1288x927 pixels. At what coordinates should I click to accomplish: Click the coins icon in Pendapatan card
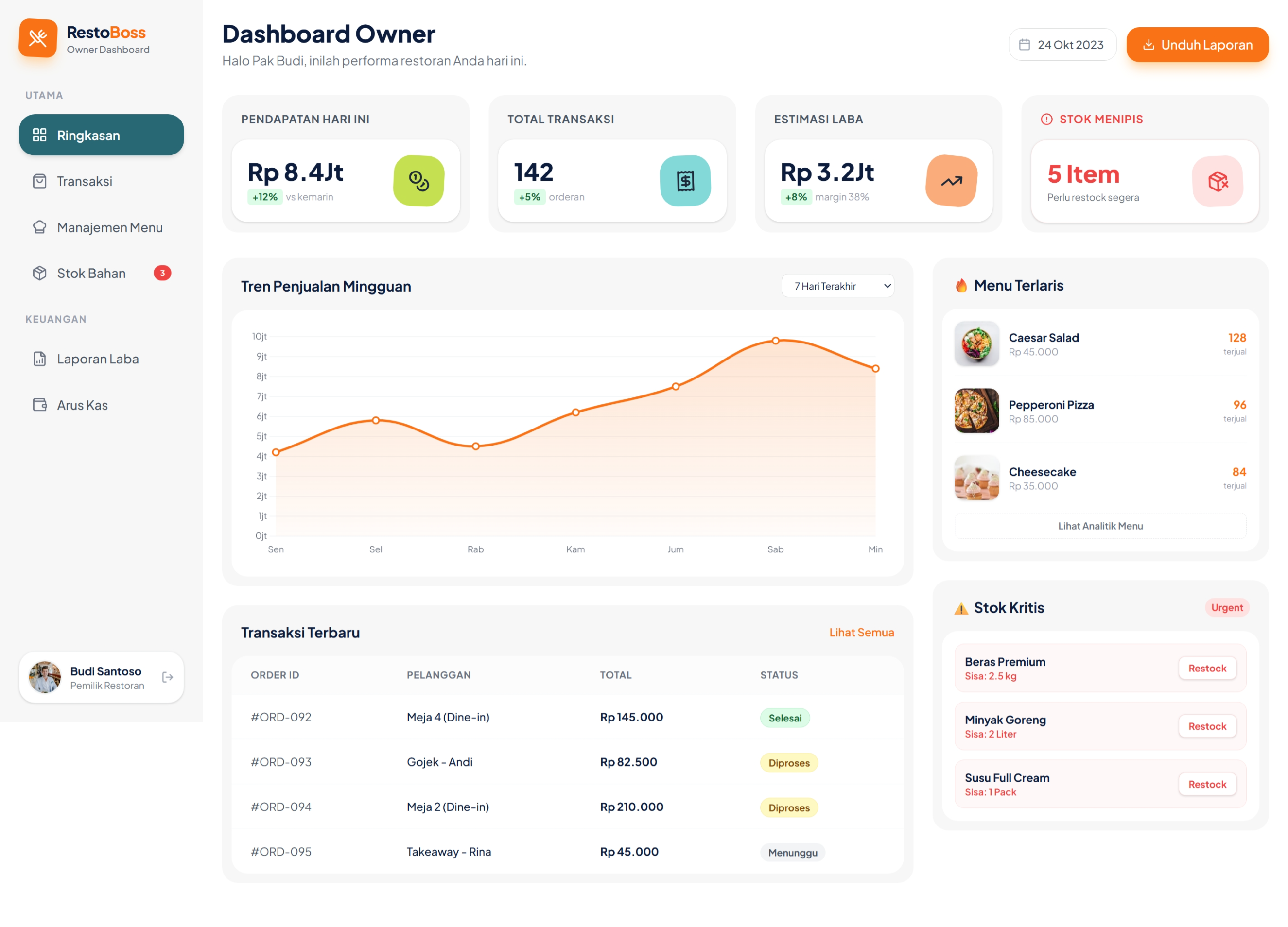[x=418, y=181]
